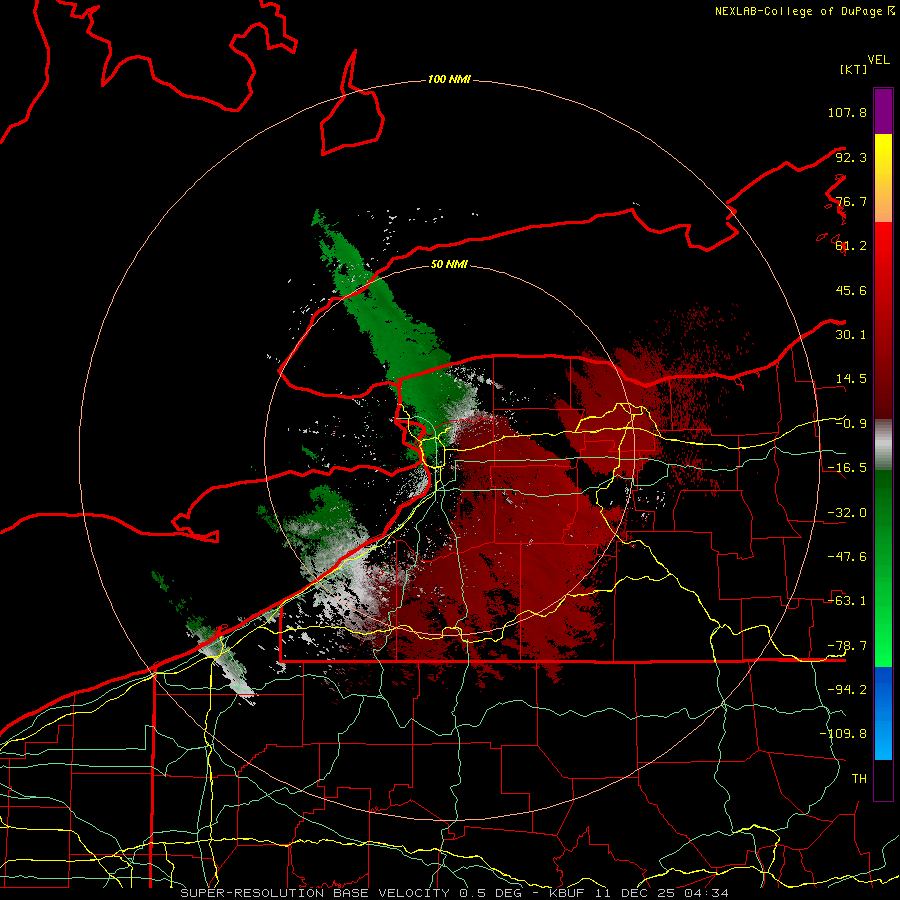
Task: Click the -63.1 velocity scale value
Action: coord(847,601)
